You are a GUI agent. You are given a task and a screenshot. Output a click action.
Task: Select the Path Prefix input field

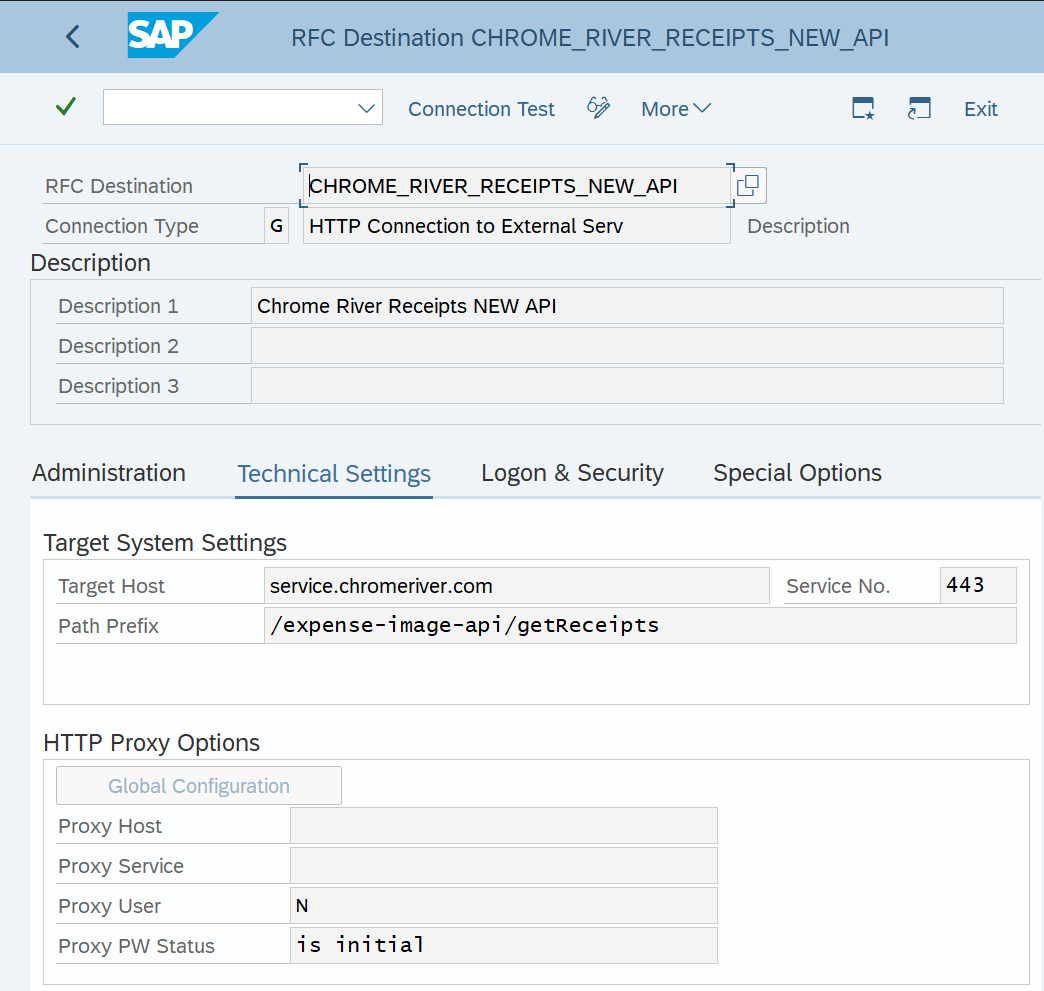coord(640,626)
